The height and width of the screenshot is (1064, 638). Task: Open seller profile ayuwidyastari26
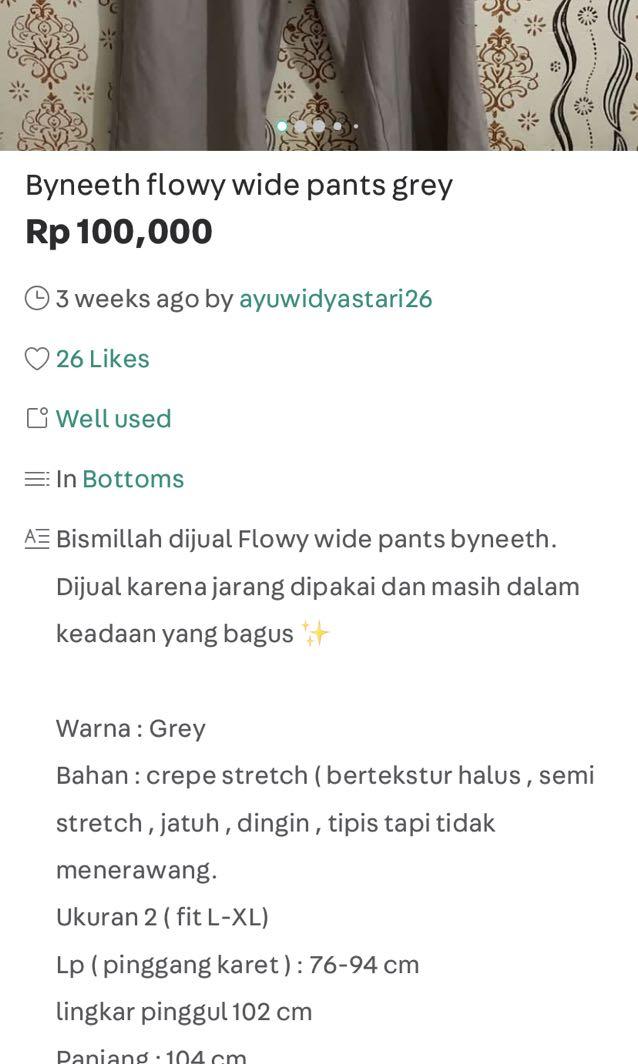point(335,299)
